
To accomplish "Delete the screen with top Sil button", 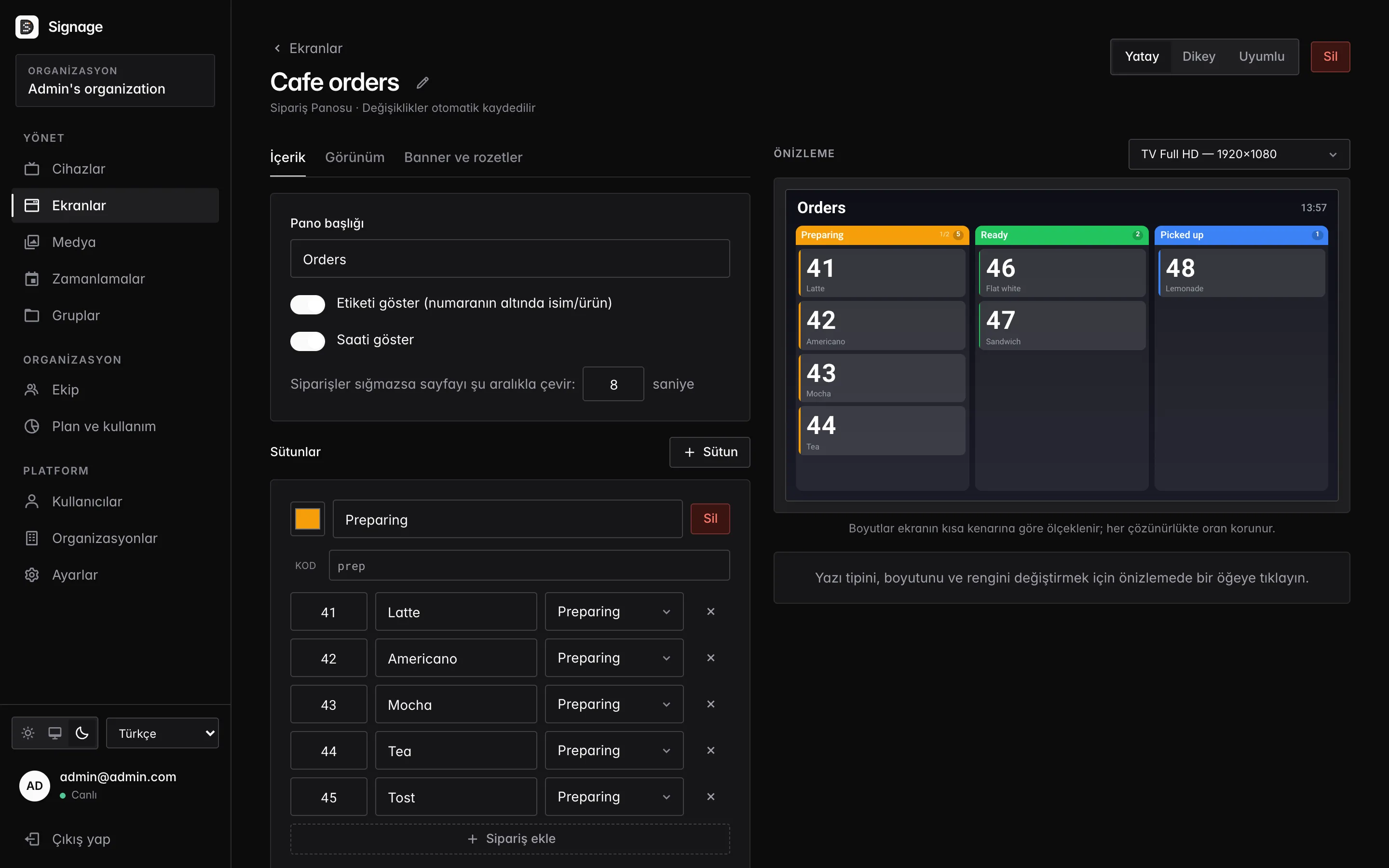I will point(1330,56).
